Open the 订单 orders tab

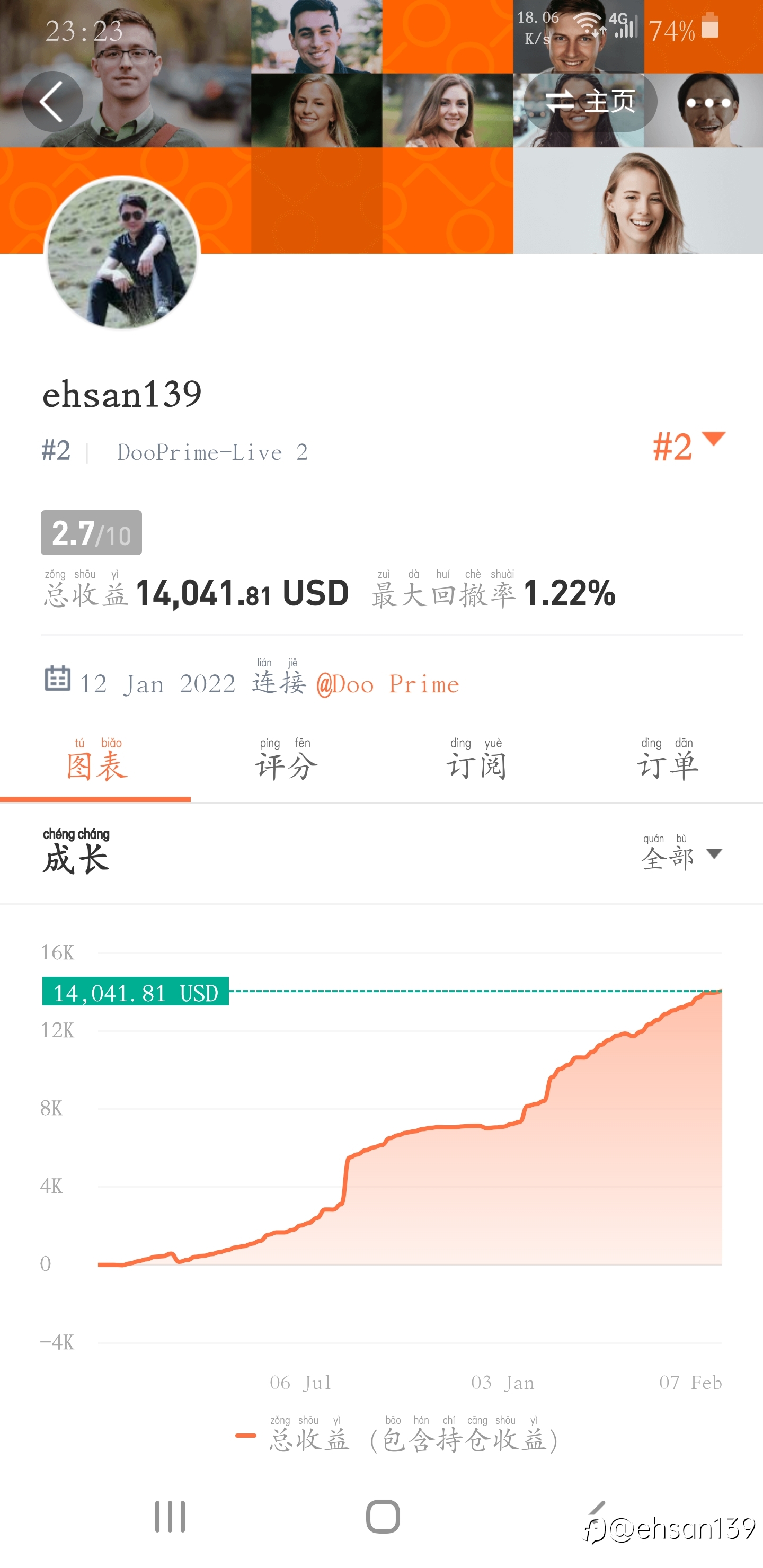[668, 760]
